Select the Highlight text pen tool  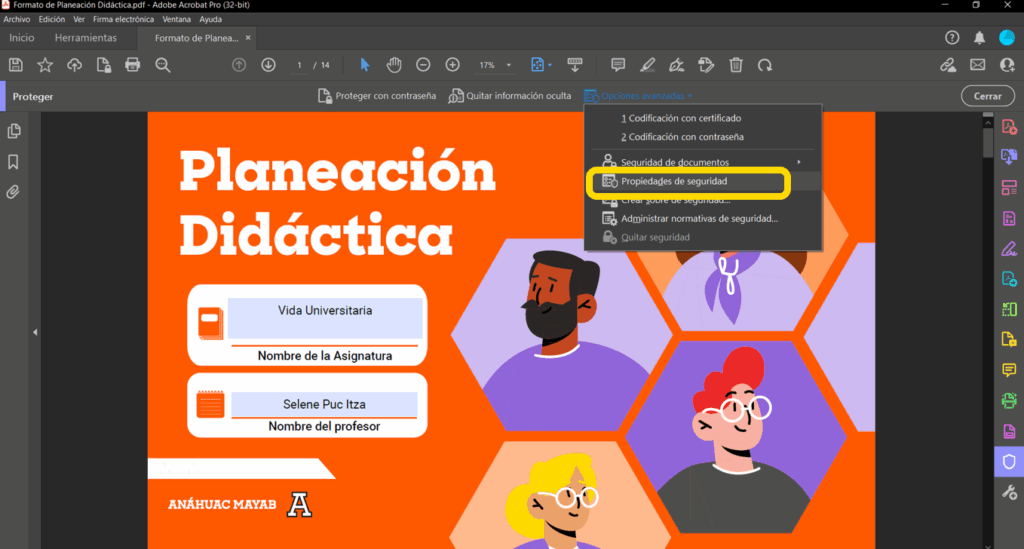pos(648,65)
